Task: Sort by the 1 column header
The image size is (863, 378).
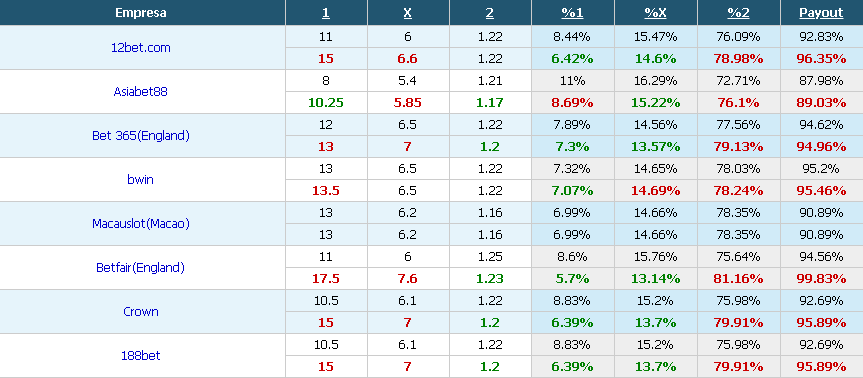Action: [326, 13]
